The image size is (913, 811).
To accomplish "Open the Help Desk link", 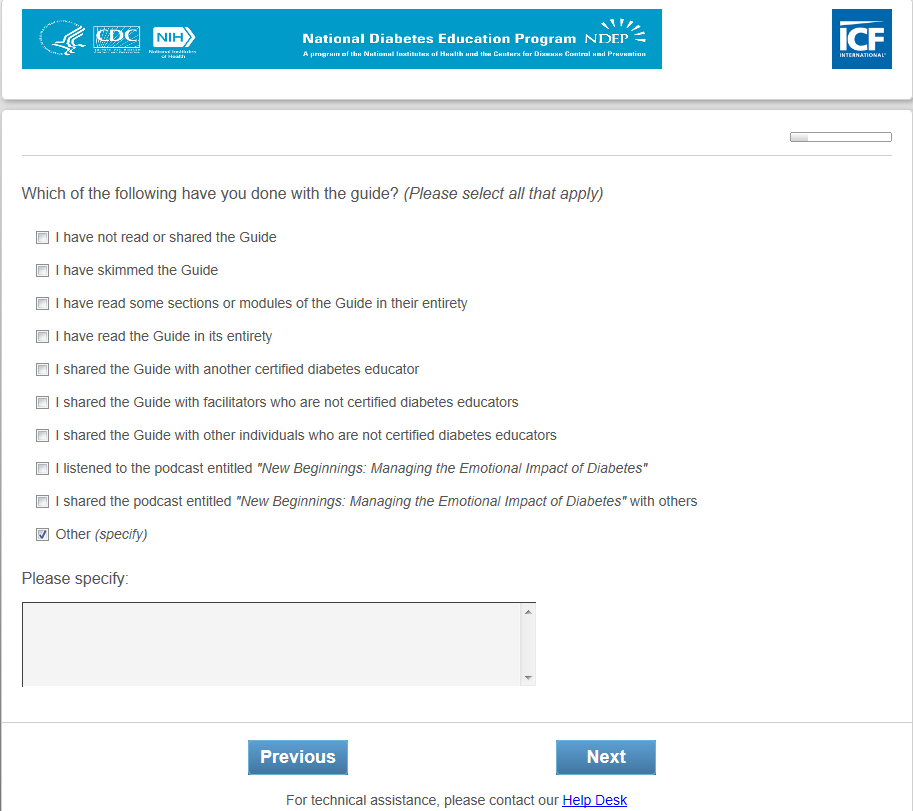I will (x=594, y=800).
